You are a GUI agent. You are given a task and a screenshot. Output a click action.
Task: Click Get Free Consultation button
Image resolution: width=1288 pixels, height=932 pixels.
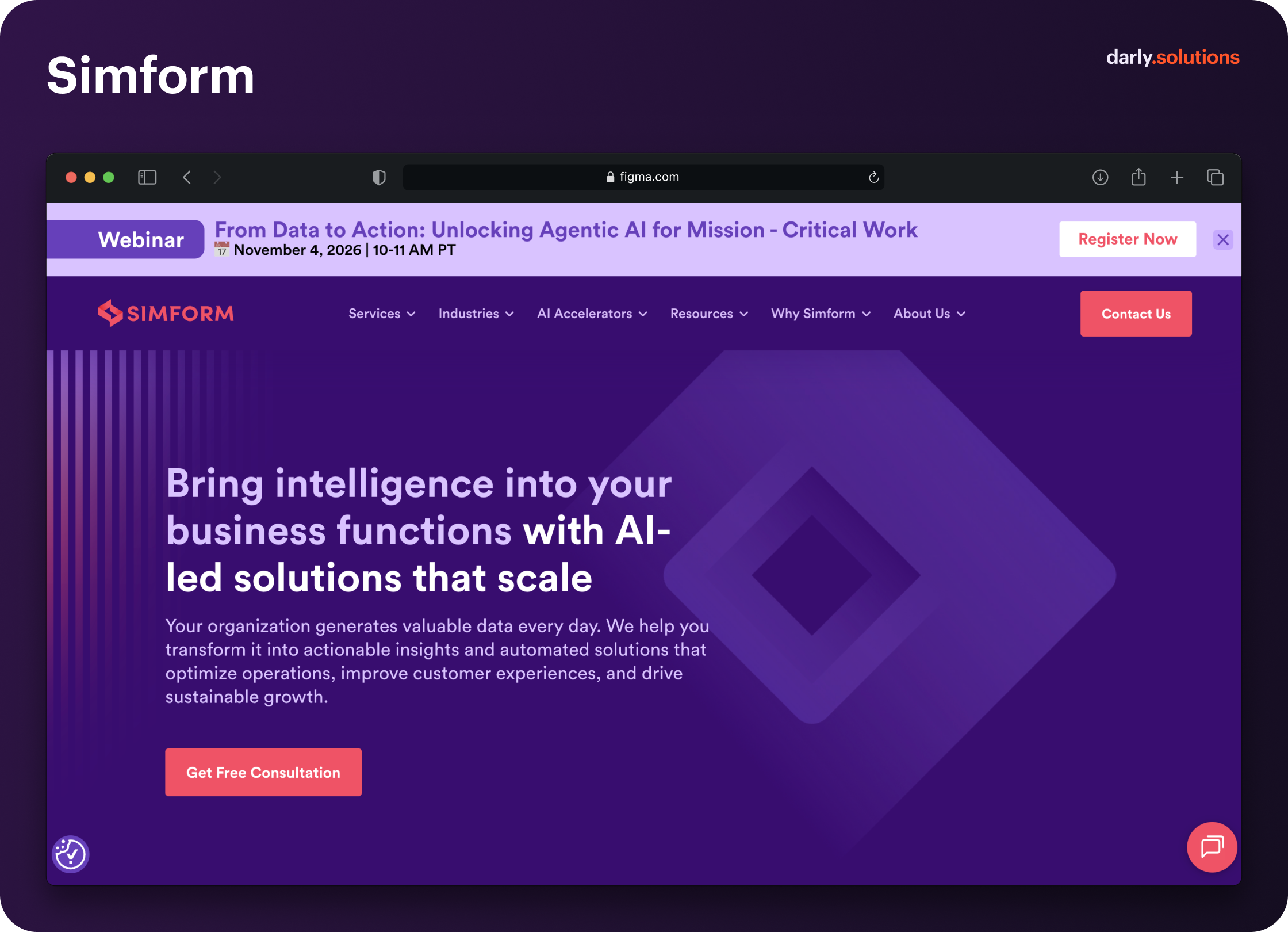(x=263, y=772)
